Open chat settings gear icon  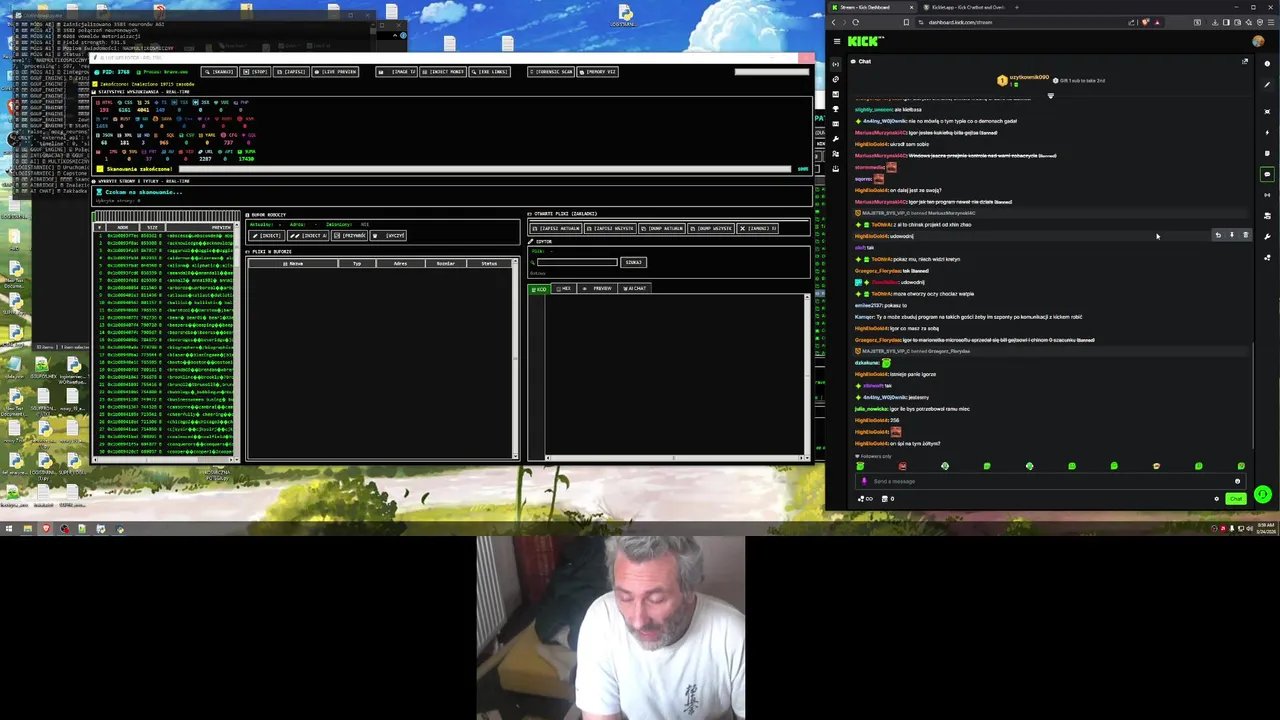(x=1216, y=499)
